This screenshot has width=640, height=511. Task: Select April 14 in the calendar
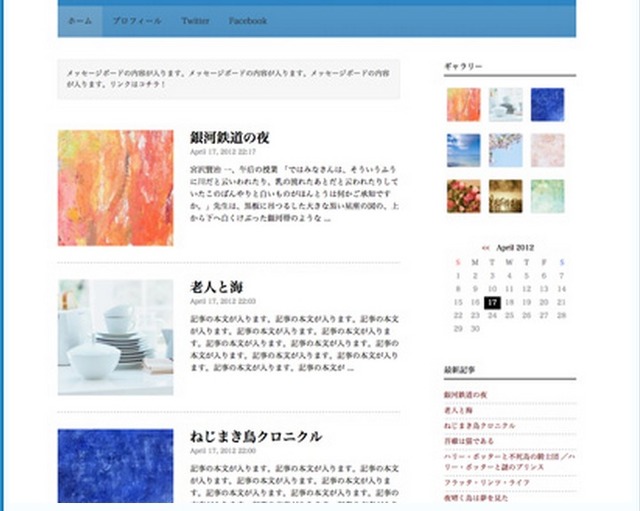[x=562, y=289]
